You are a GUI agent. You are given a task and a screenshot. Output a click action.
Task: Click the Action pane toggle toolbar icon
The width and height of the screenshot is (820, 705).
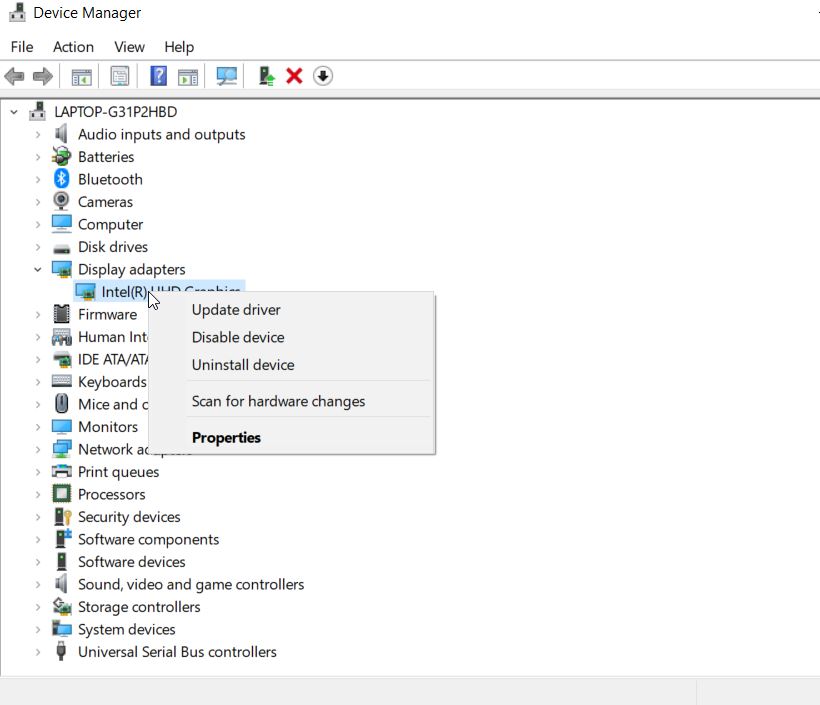click(x=188, y=77)
